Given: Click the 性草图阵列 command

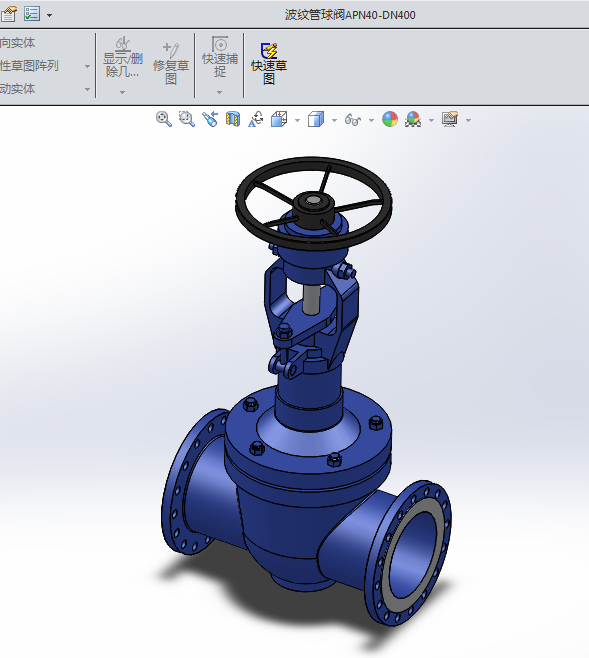Looking at the screenshot, I should coord(29,66).
